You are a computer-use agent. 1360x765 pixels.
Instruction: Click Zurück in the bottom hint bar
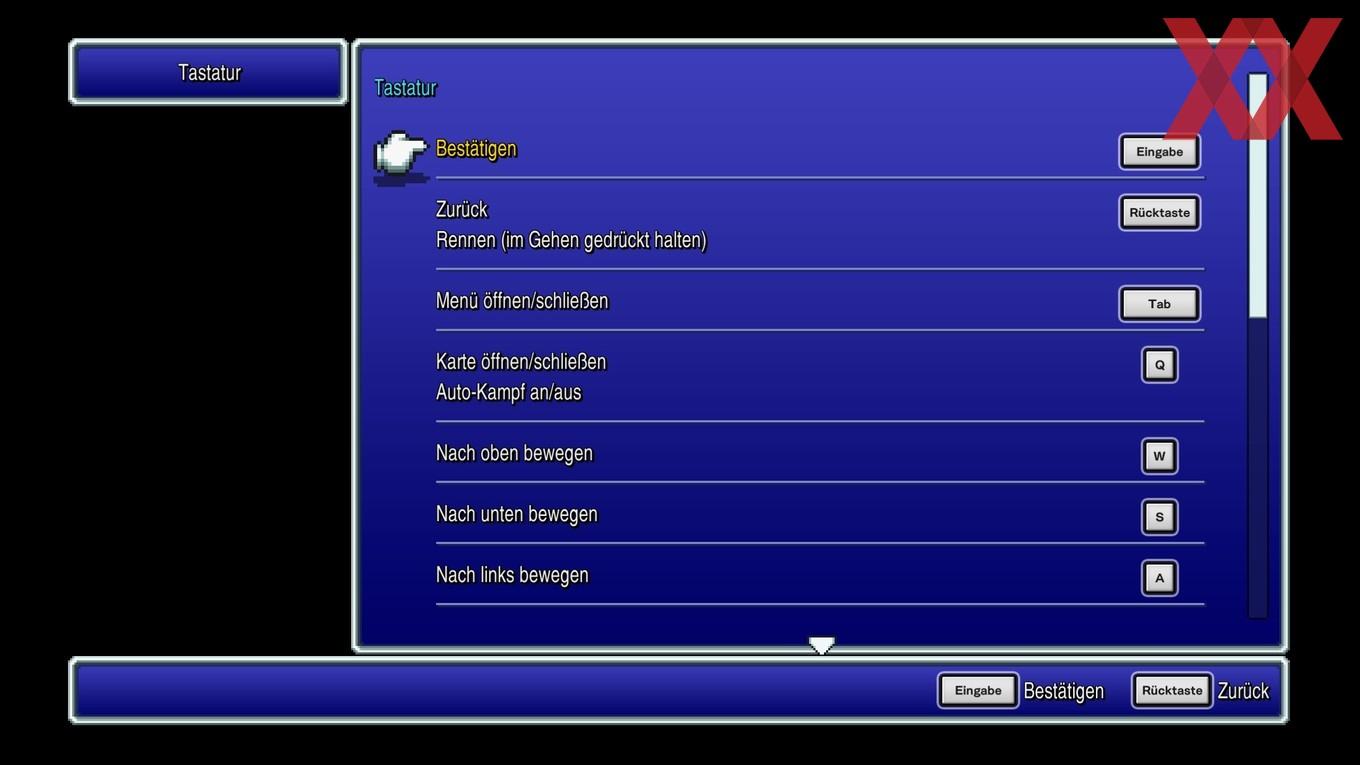coord(1243,691)
